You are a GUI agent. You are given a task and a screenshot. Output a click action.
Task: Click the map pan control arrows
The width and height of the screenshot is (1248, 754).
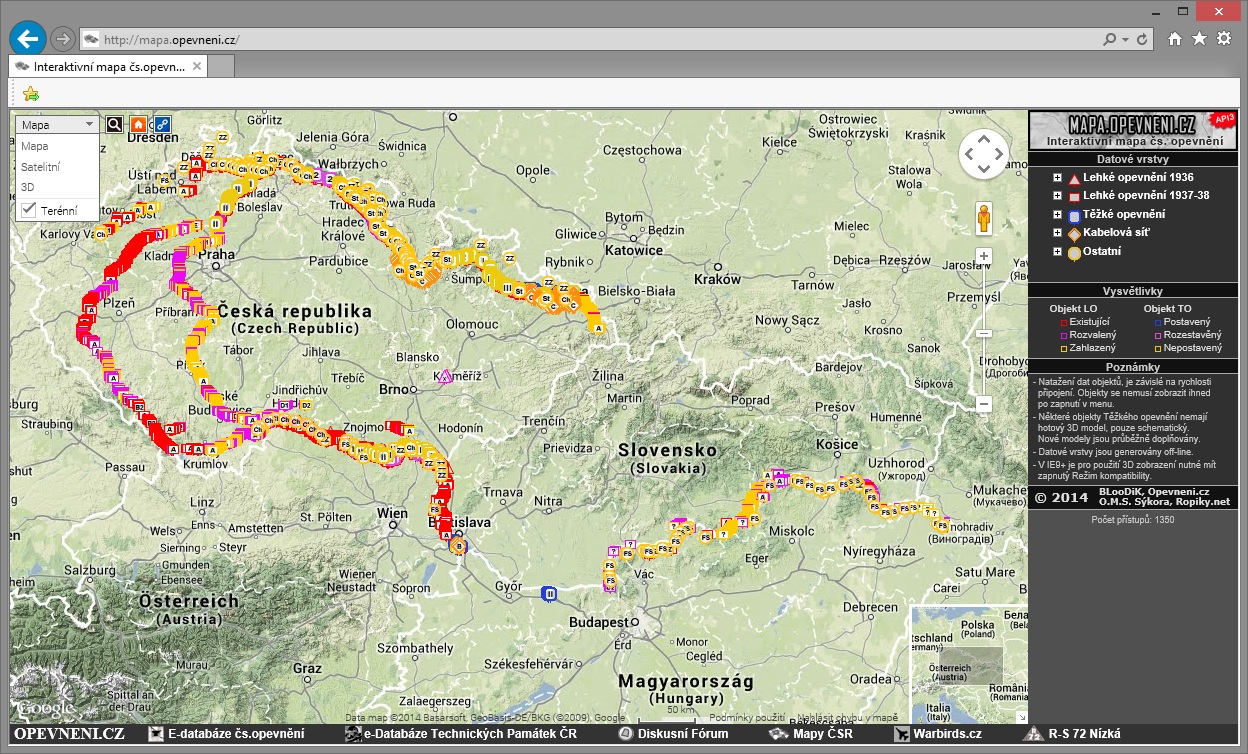984,154
